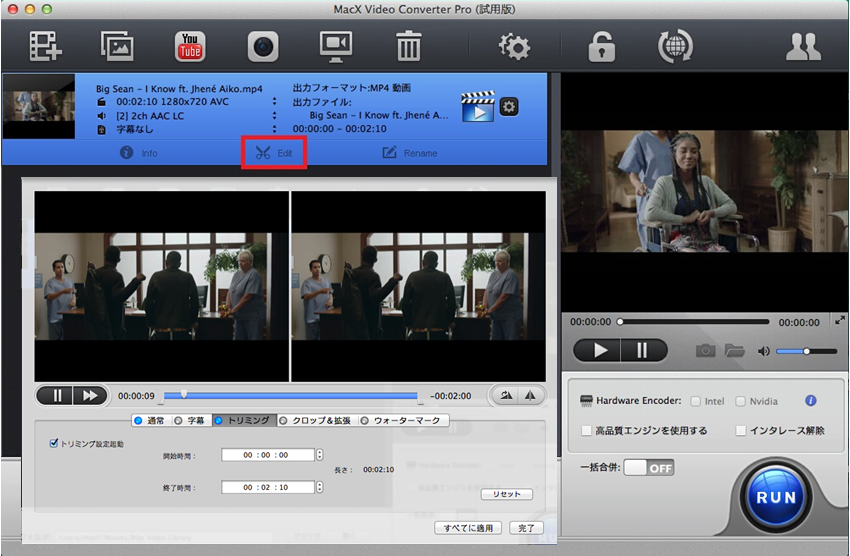Open the snapshot folder icon
The height and width of the screenshot is (556, 850).
(x=735, y=351)
